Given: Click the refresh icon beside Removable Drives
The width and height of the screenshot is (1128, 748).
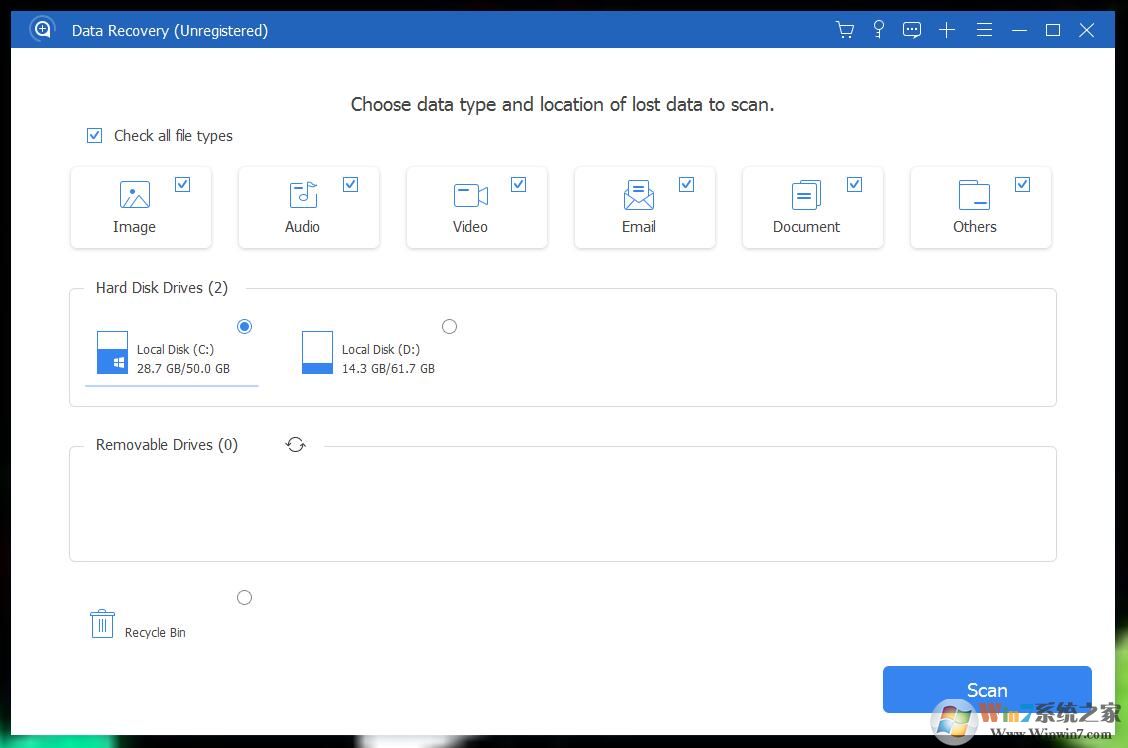Looking at the screenshot, I should click(x=296, y=444).
